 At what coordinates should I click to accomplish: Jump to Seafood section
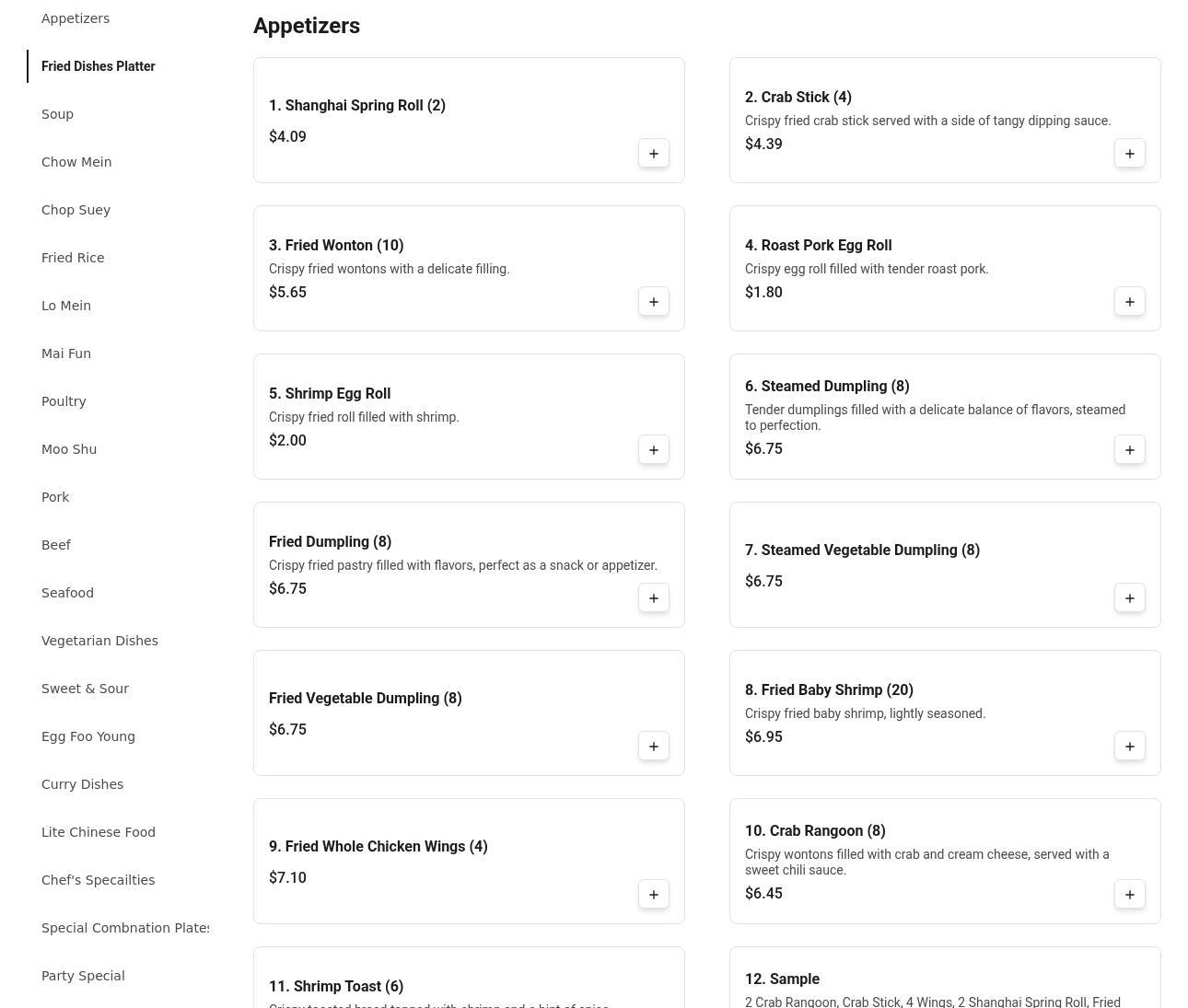(x=67, y=593)
